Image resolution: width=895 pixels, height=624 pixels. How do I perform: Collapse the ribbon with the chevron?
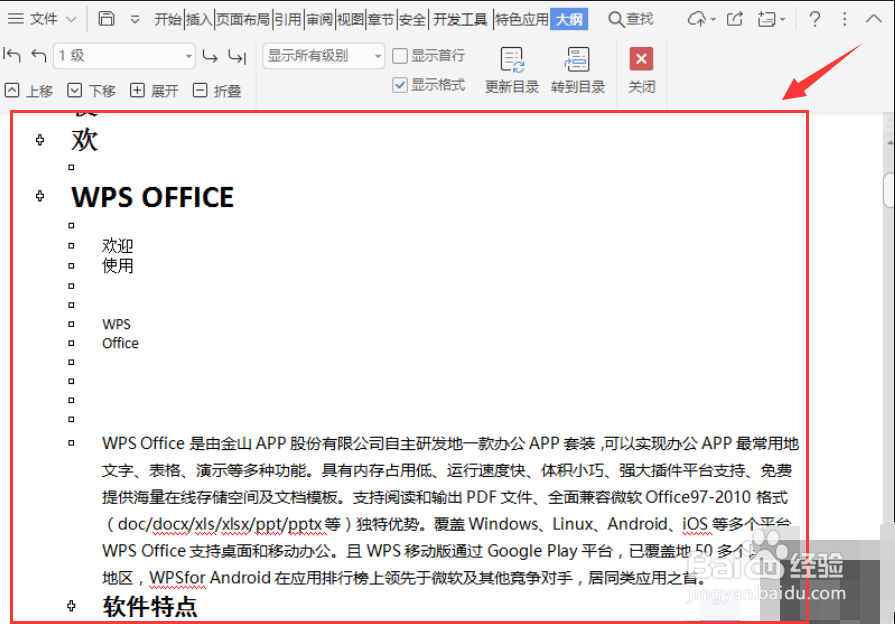click(x=873, y=19)
